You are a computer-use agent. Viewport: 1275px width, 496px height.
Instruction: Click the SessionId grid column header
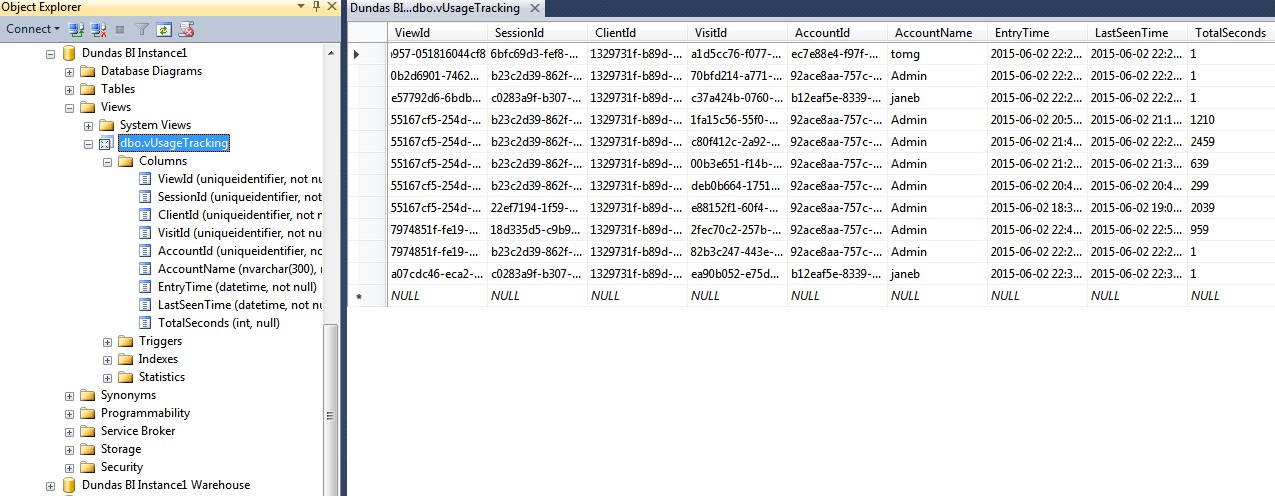(537, 33)
